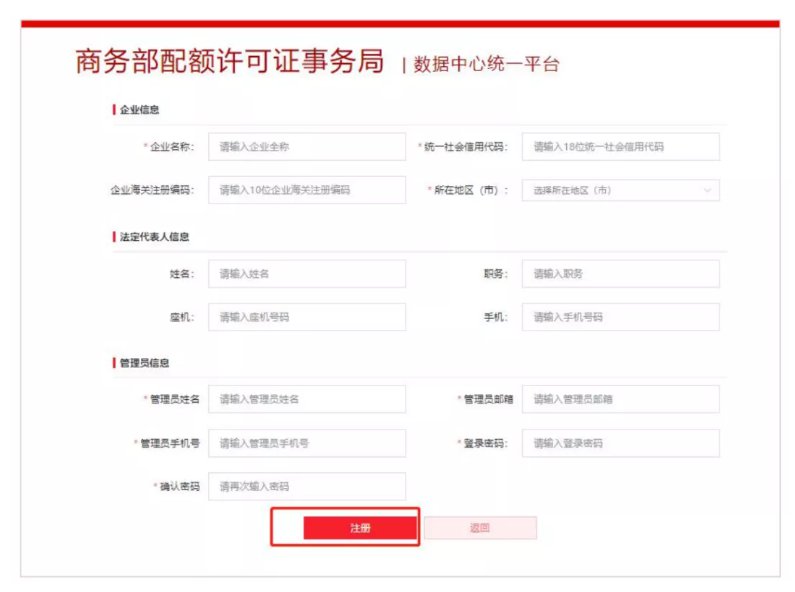Click the 企业信息 section heading
This screenshot has height=592, width=795.
point(139,110)
